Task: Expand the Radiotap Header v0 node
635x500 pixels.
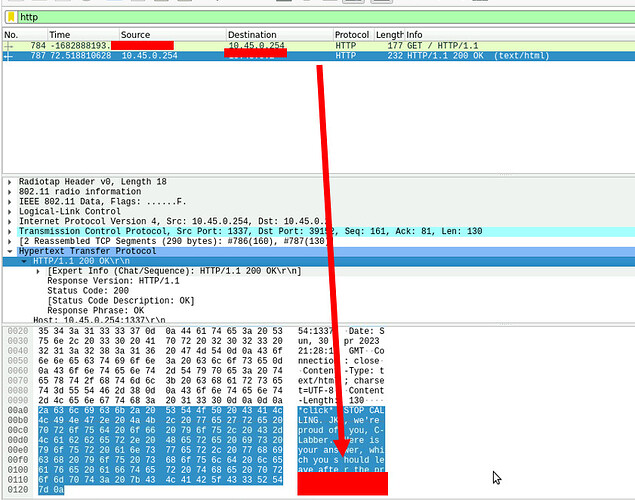Action: 10,182
